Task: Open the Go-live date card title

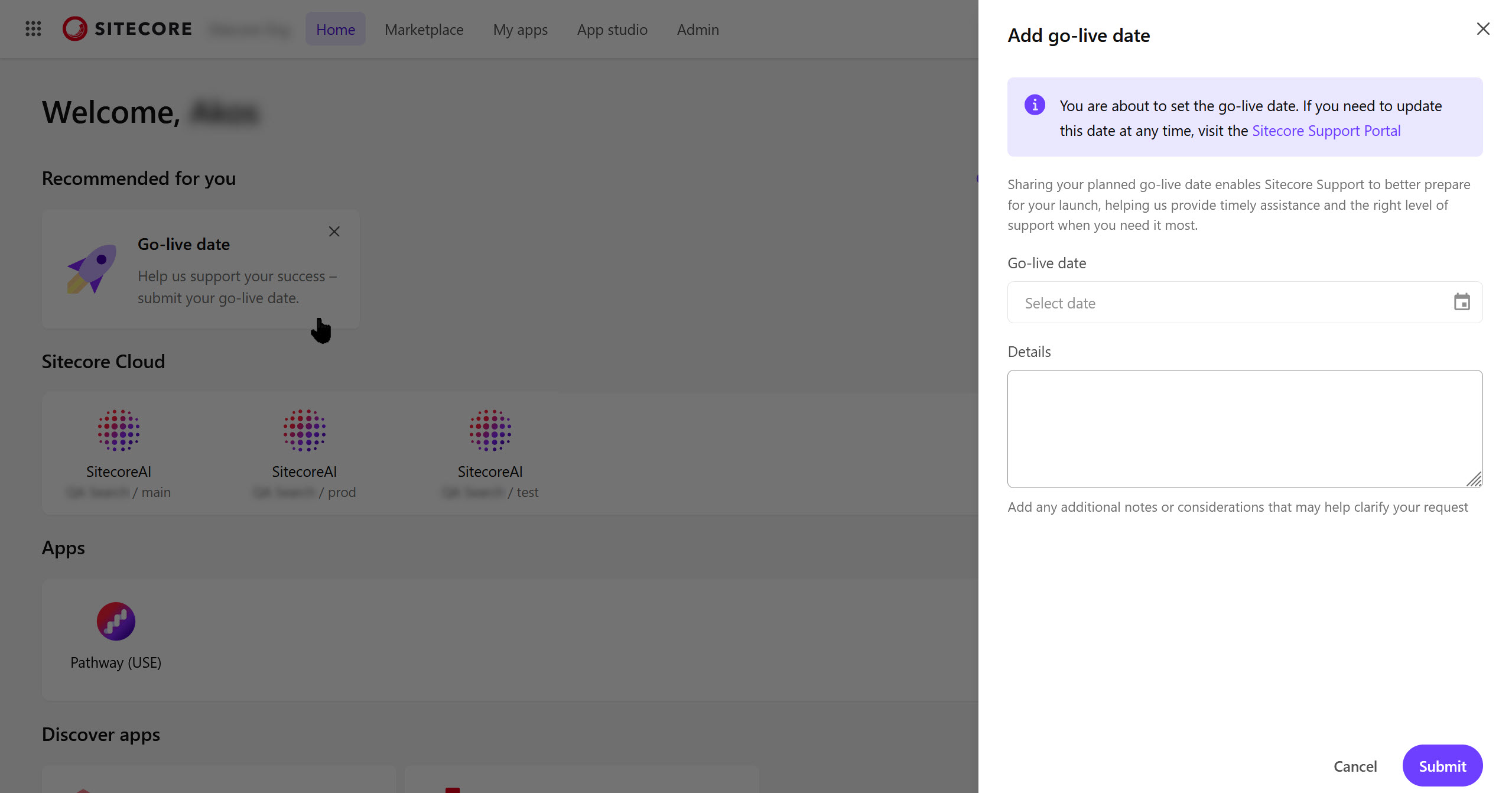Action: point(184,244)
